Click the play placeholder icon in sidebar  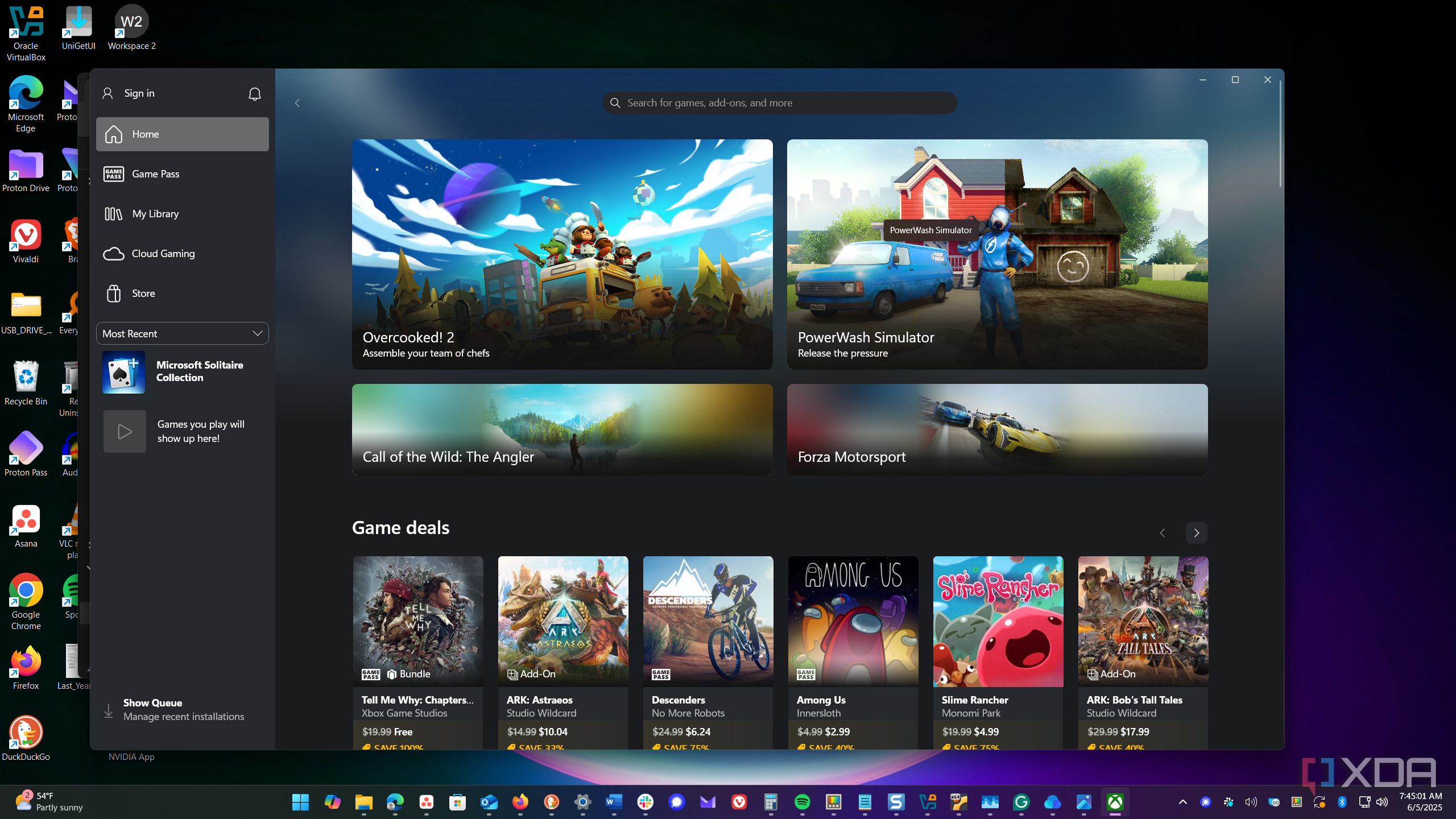125,432
